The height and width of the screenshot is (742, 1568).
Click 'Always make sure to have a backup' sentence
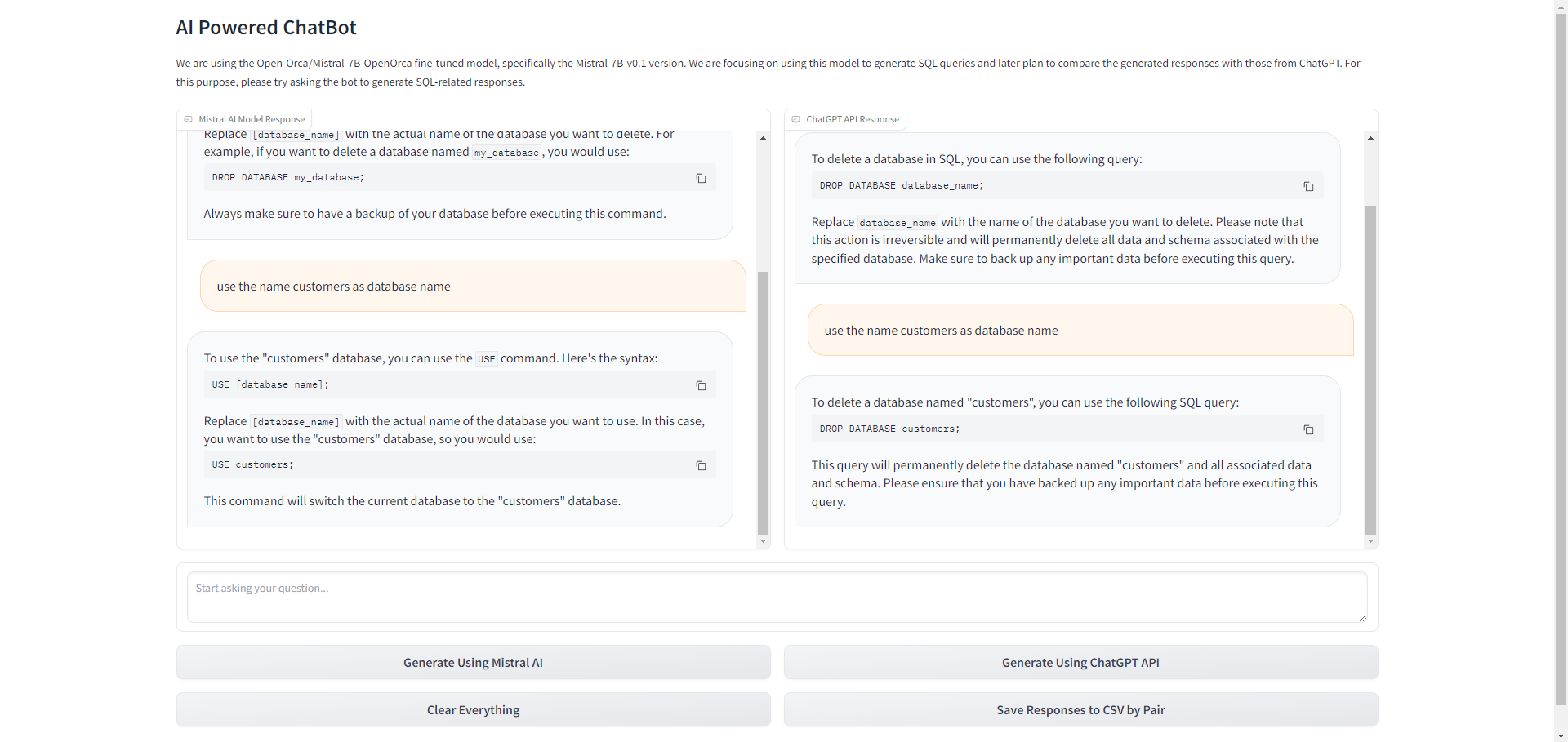tap(434, 214)
